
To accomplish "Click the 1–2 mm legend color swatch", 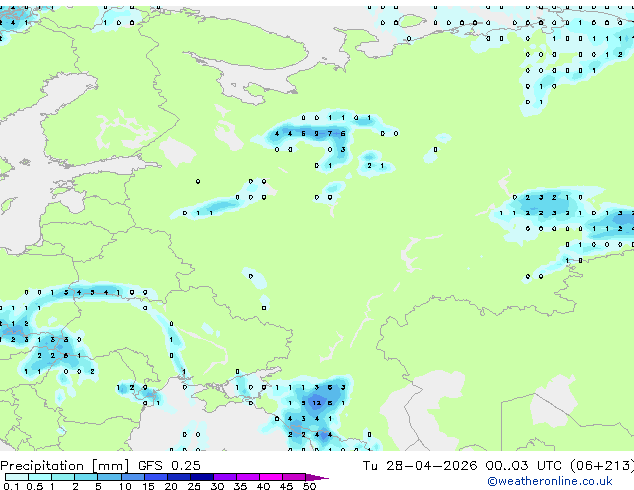I will [x=63, y=477].
